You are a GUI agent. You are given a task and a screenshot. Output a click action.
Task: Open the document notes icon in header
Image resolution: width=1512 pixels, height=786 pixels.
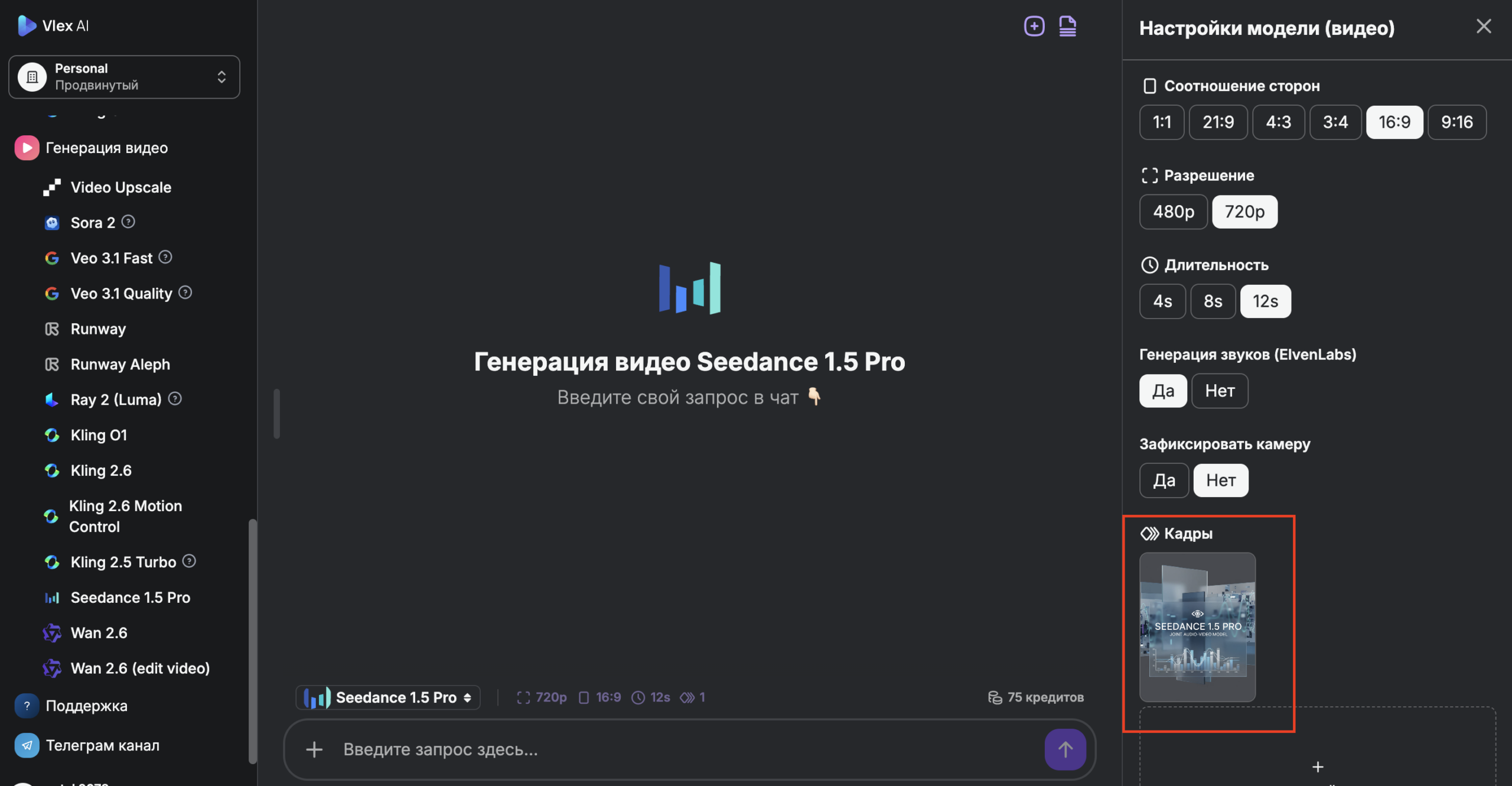(x=1067, y=26)
